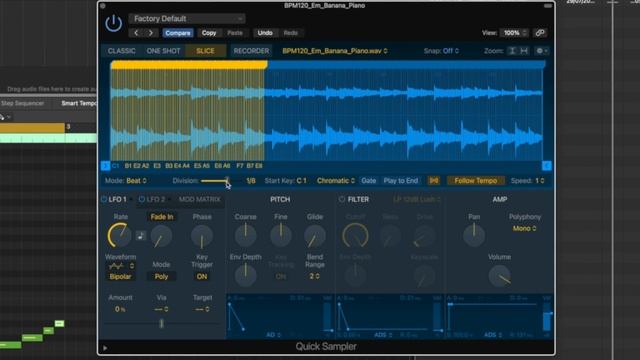Click the Fade In knob
The image size is (640, 360).
click(x=161, y=236)
